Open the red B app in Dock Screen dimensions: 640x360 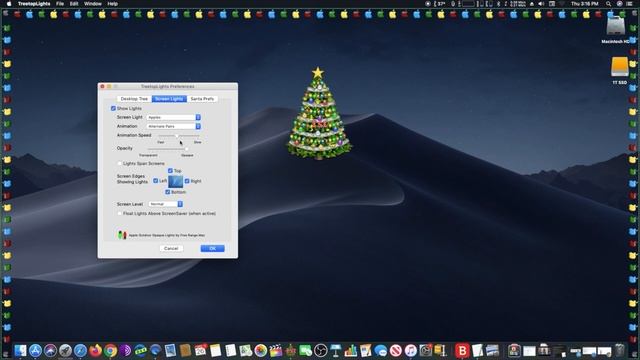coord(462,350)
